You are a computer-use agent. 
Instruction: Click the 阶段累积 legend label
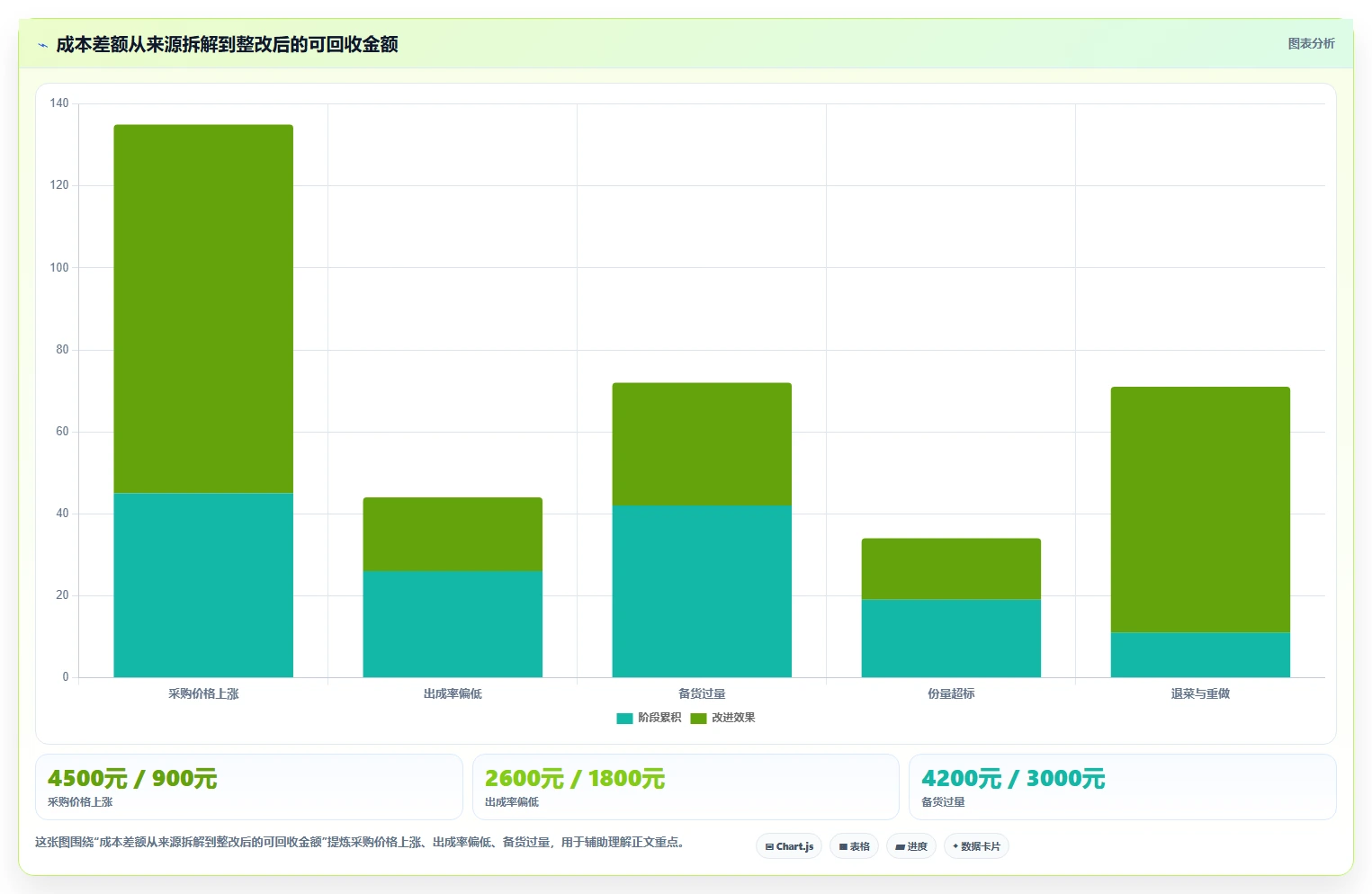659,718
